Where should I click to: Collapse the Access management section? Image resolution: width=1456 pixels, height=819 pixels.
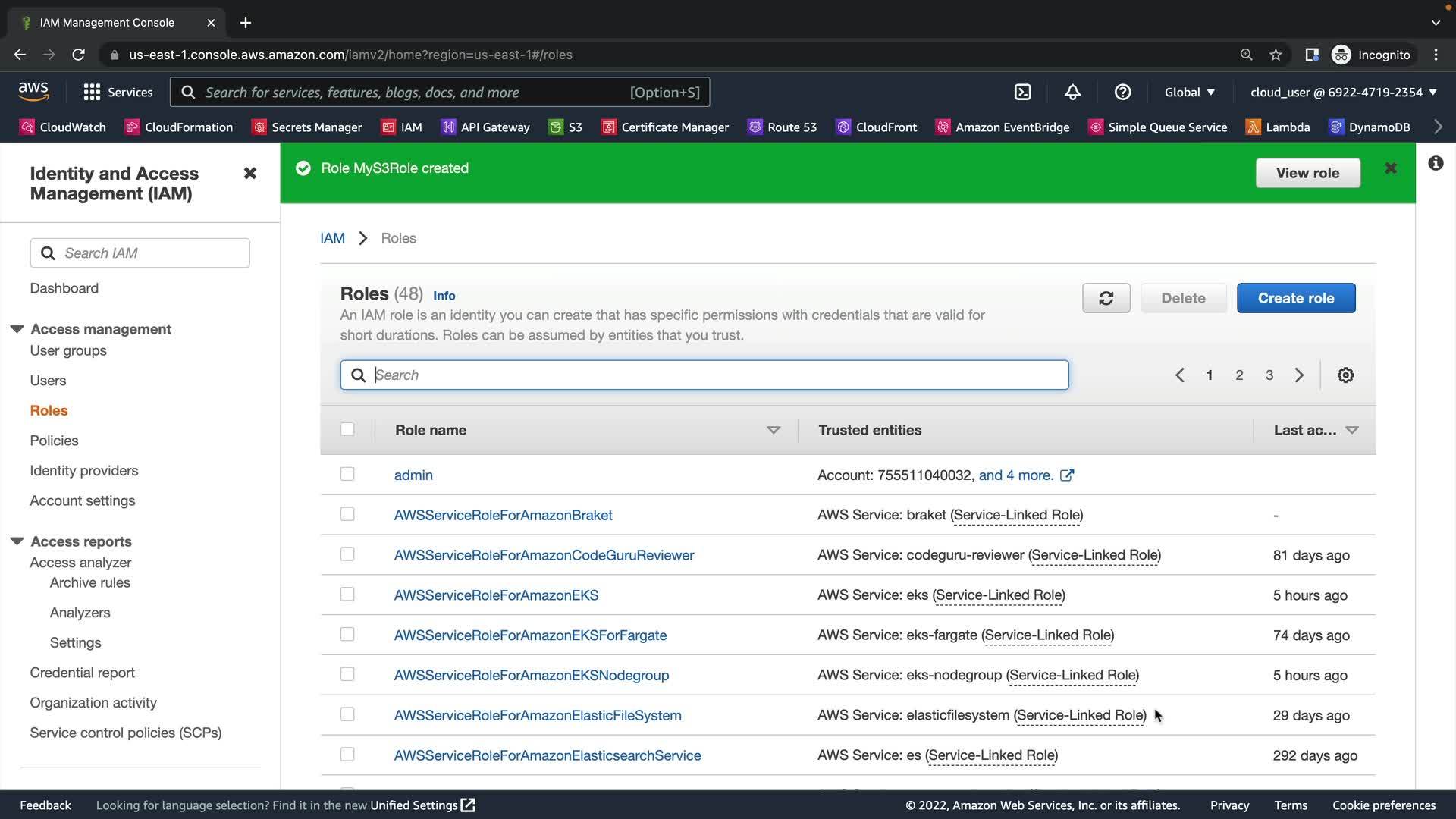point(17,328)
